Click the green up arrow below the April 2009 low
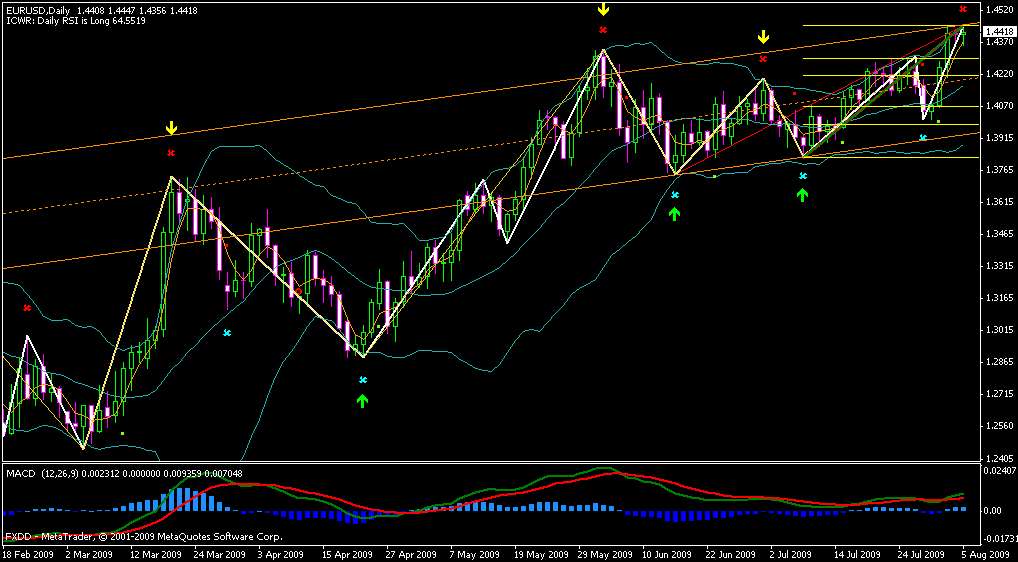 coord(362,400)
